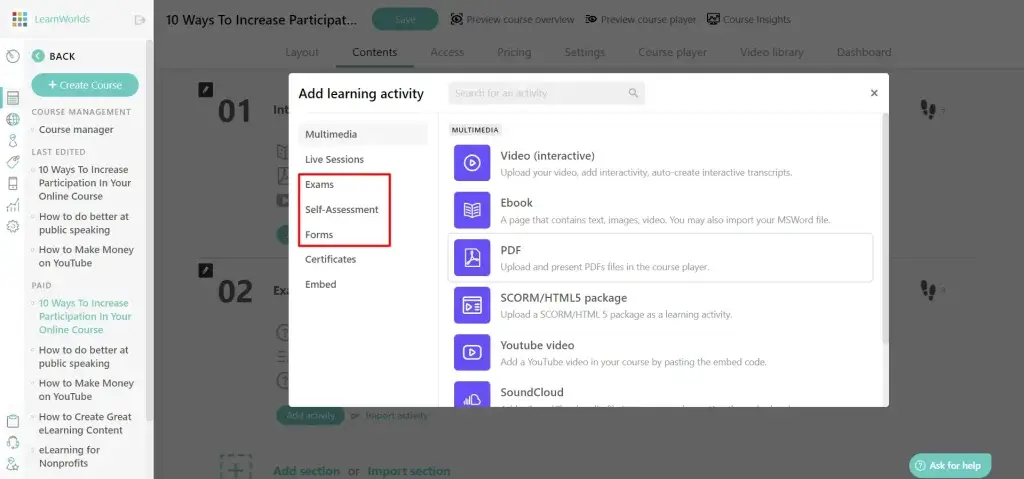Switch to the Pricing tab
The image size is (1024, 479).
pyautogui.click(x=514, y=52)
